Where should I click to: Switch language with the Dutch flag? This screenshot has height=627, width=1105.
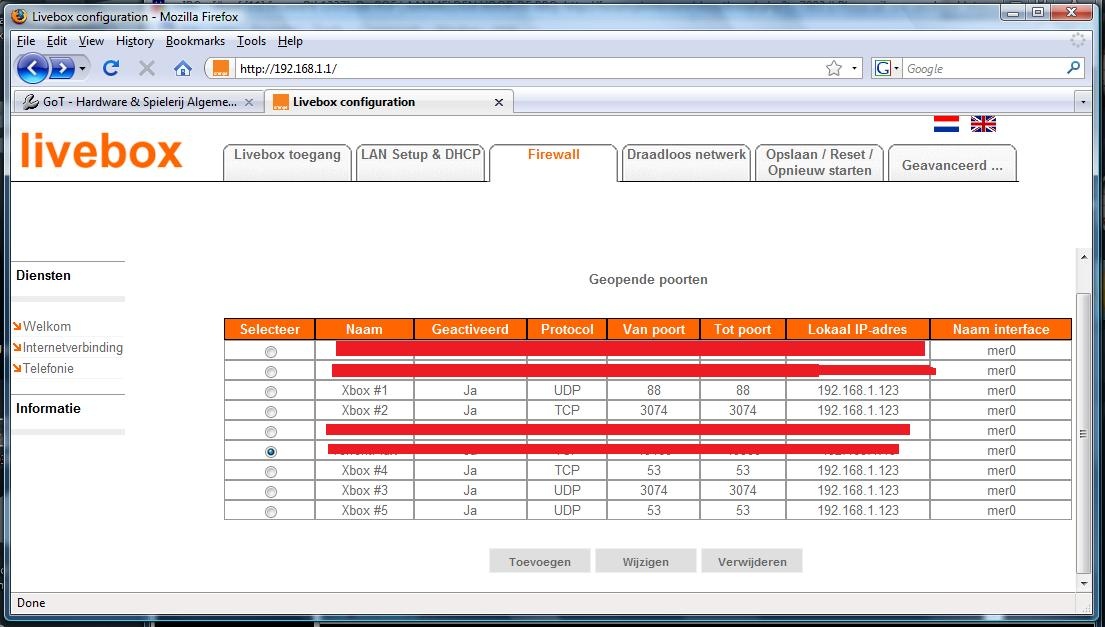pyautogui.click(x=946, y=125)
